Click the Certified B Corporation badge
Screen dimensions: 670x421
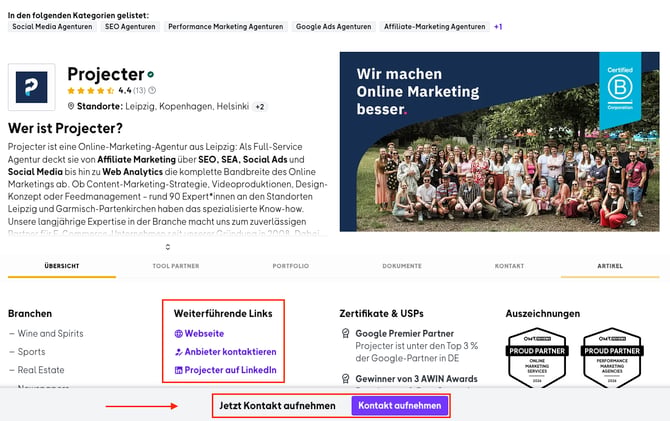[620, 90]
